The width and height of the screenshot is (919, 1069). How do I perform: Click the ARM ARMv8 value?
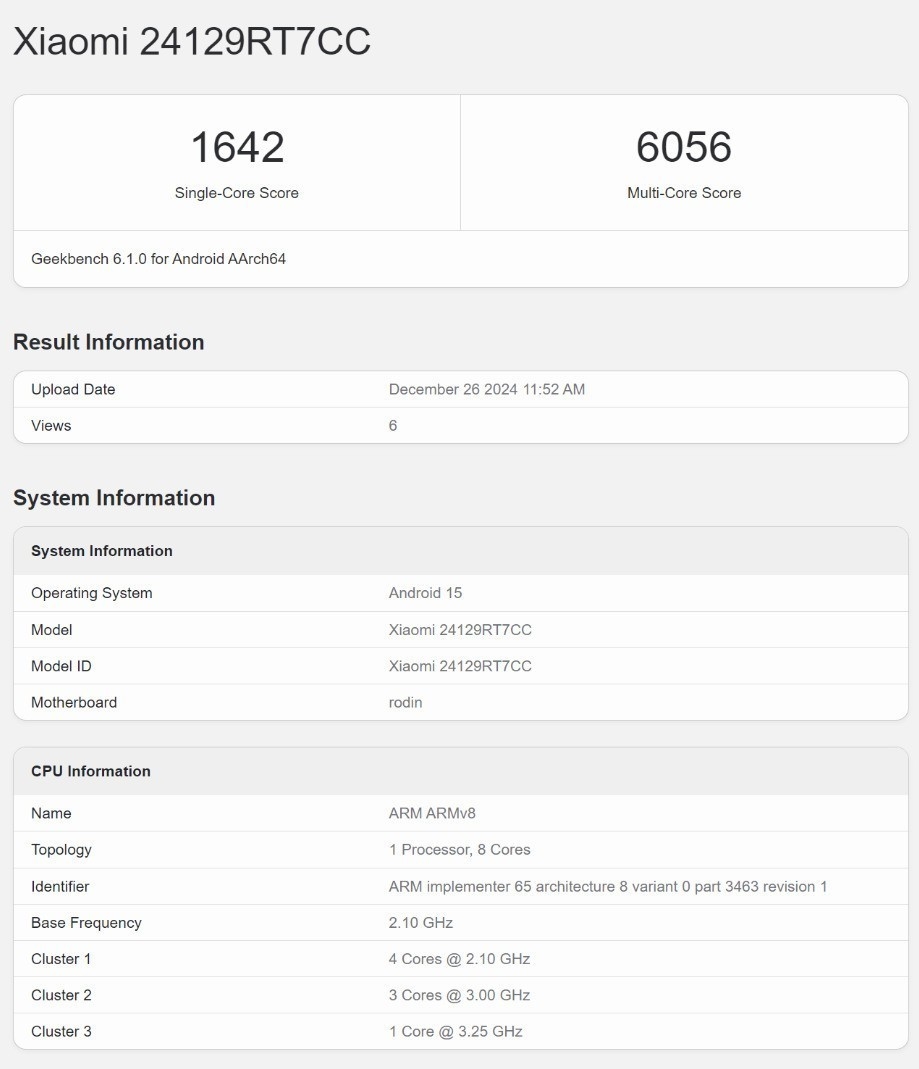432,813
